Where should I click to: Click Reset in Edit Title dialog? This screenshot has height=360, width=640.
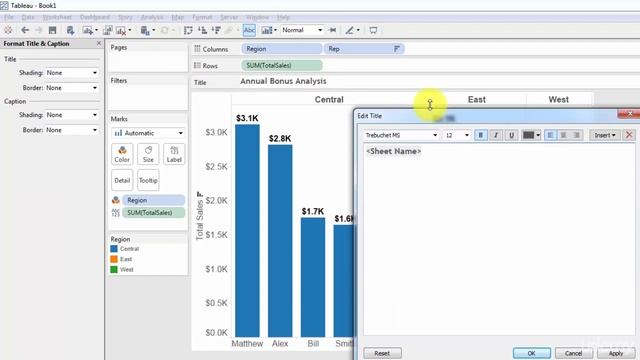click(x=382, y=353)
